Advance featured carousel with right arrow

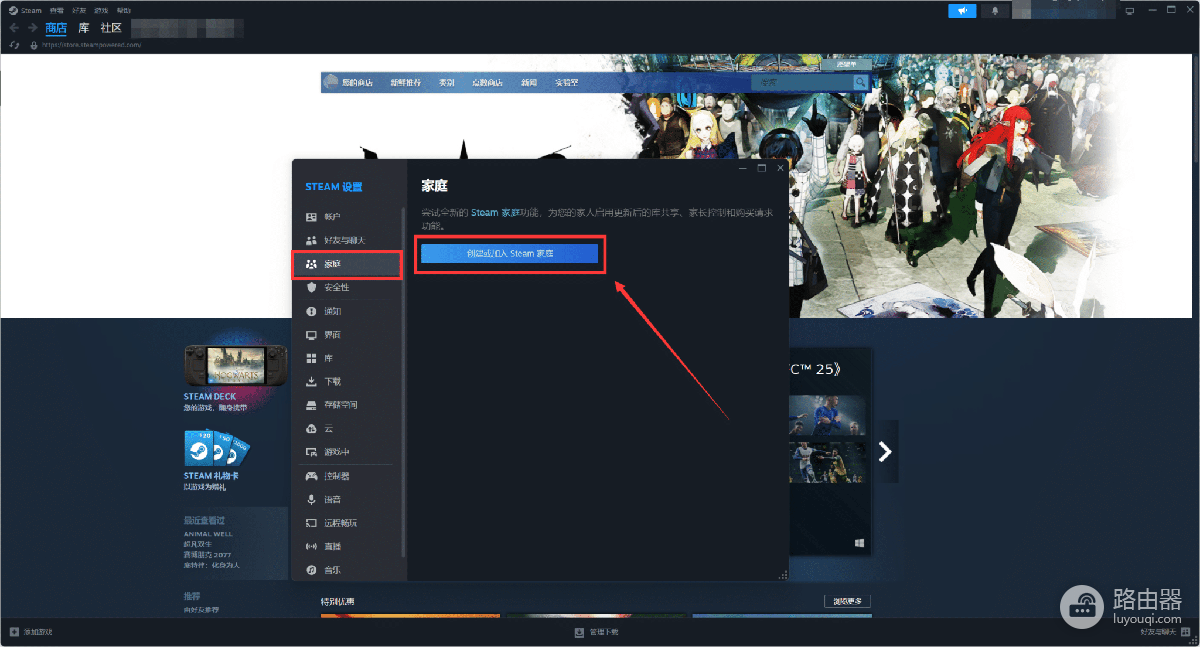885,452
